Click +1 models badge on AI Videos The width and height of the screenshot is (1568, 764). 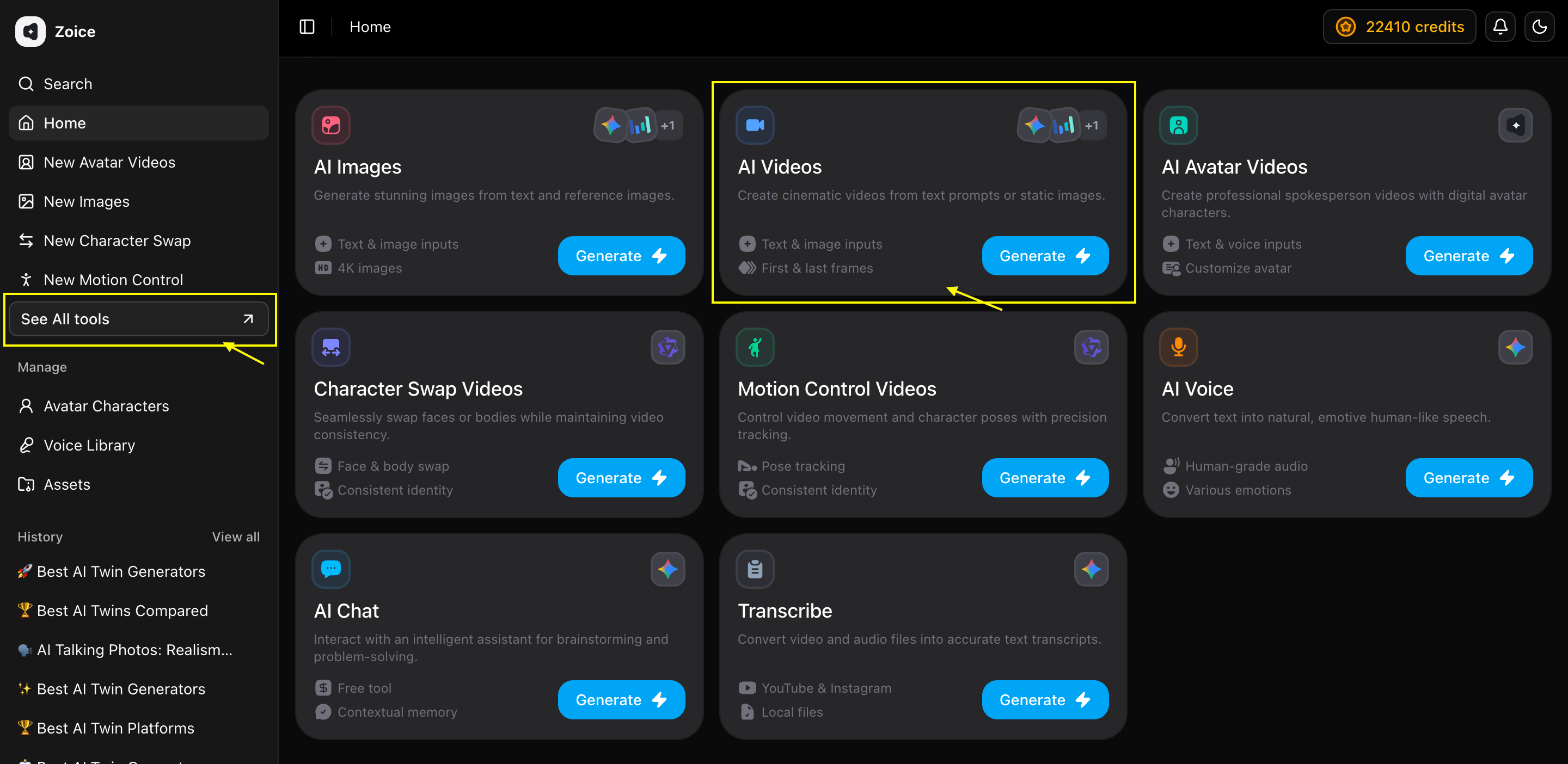click(1092, 126)
